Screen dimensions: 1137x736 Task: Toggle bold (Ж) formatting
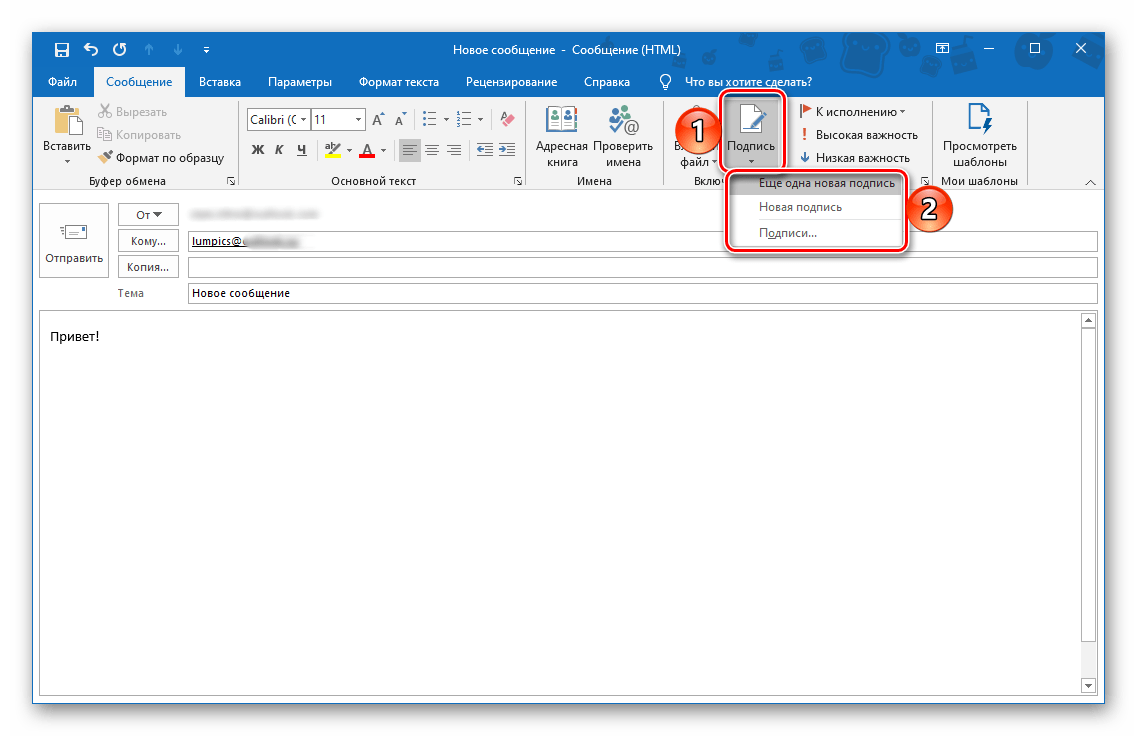tap(257, 150)
